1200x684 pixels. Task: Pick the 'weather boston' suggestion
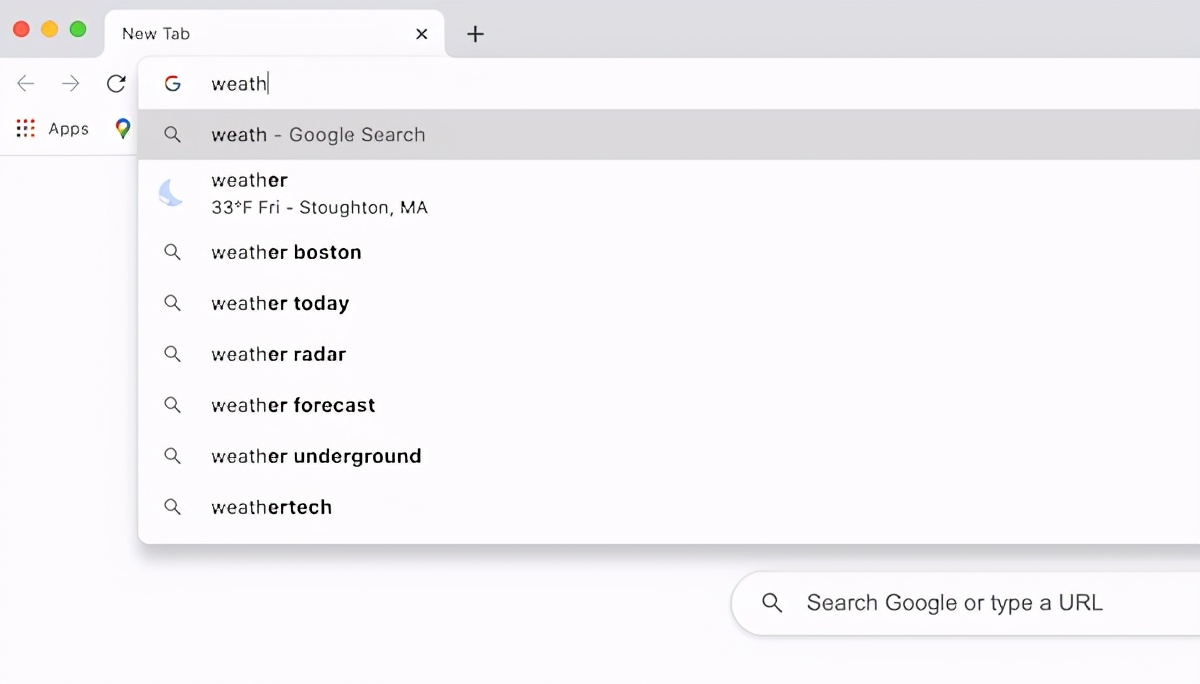tap(286, 253)
